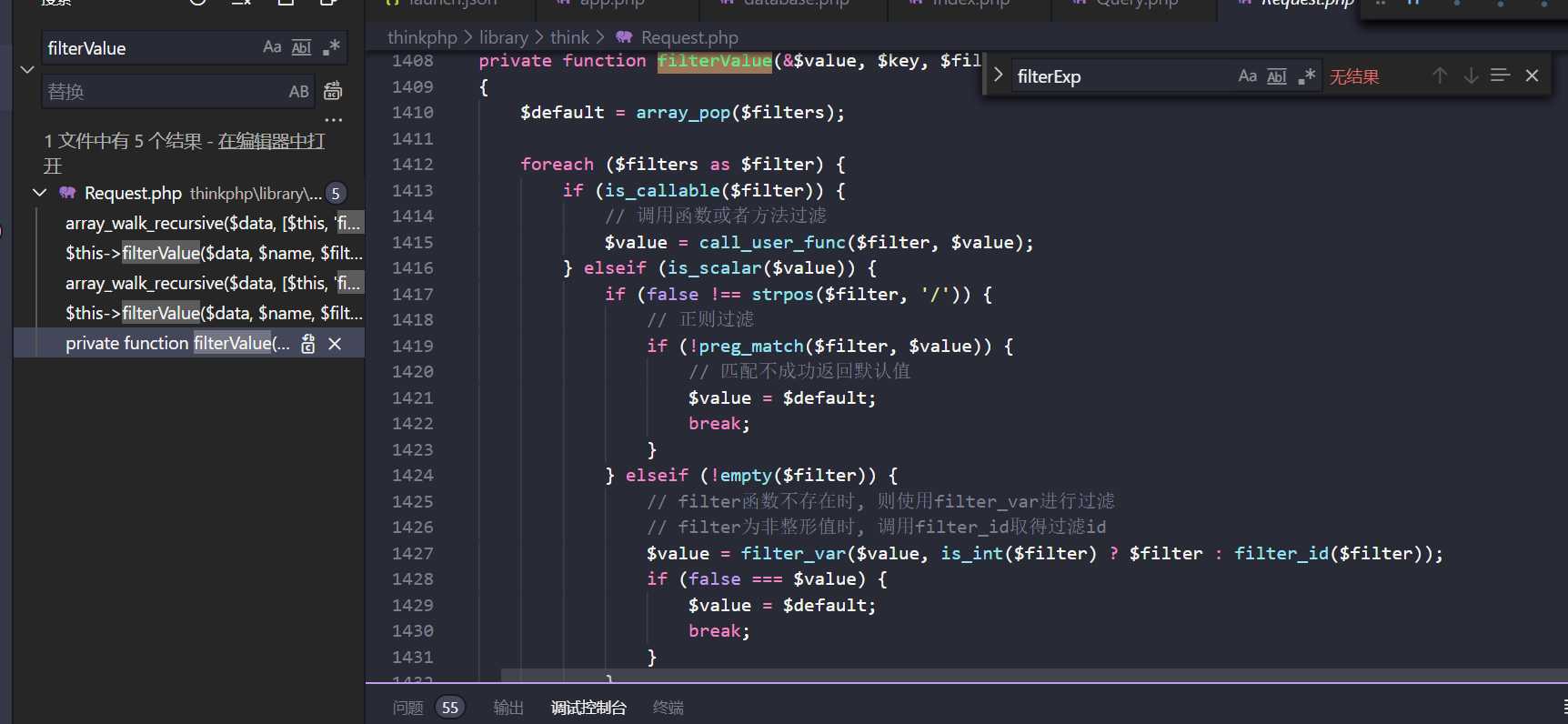
Task: Go to next match in find widget
Action: tap(1471, 75)
